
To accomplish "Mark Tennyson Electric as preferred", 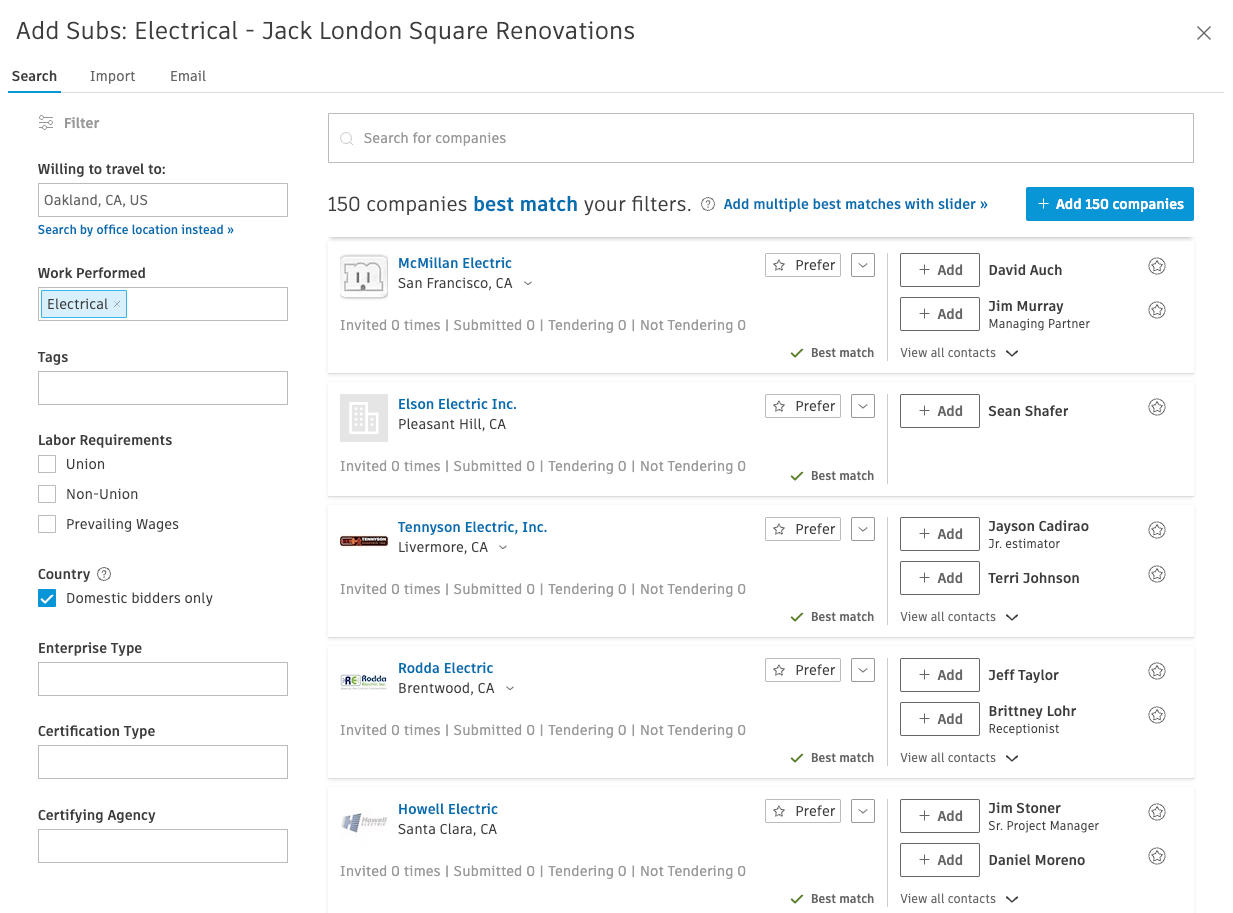I will click(x=803, y=529).
